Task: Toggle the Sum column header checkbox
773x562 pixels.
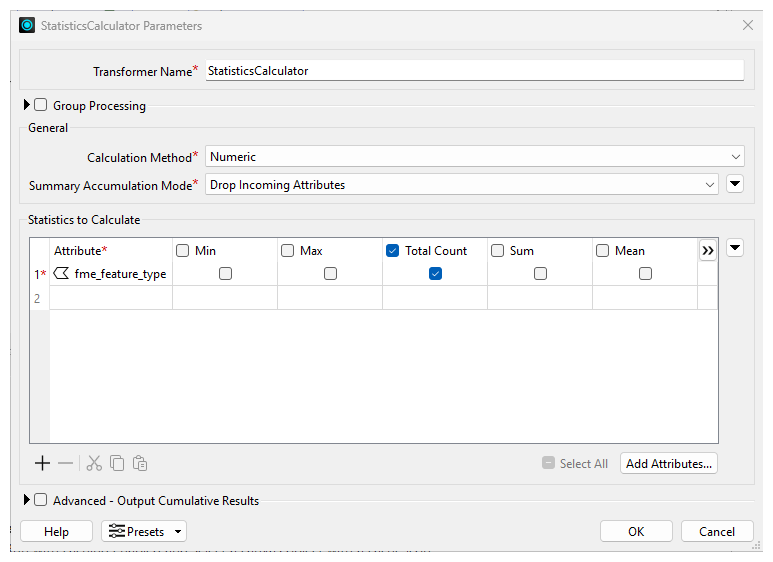Action: [x=497, y=250]
